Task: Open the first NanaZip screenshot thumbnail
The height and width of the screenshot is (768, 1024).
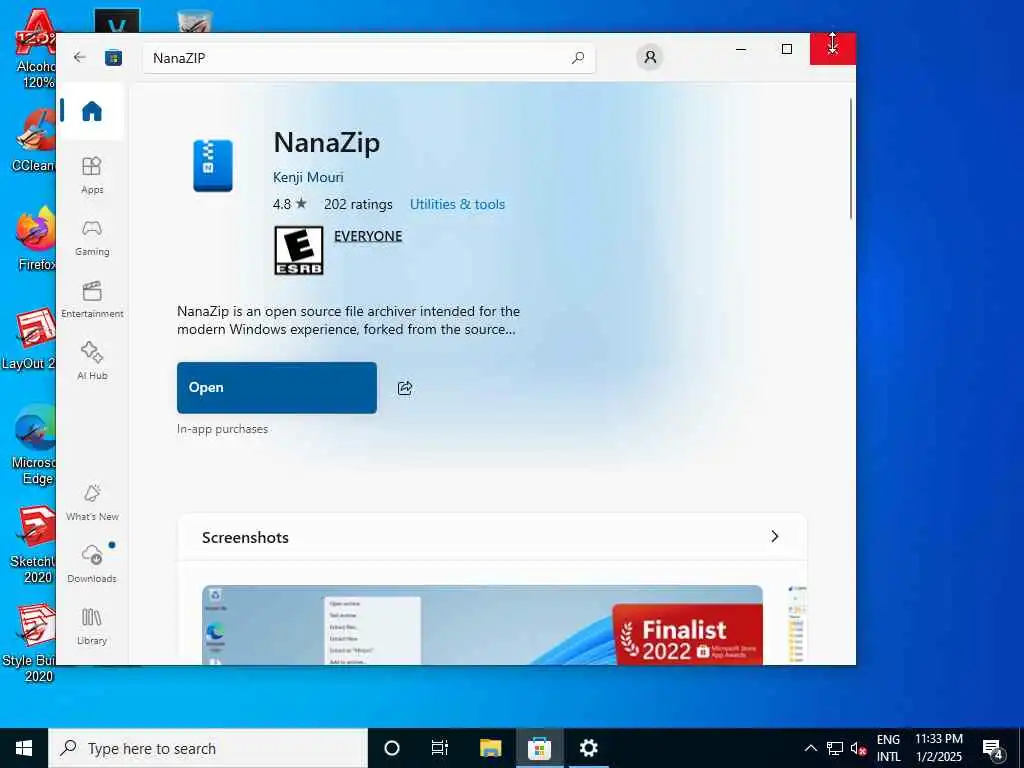Action: [482, 625]
